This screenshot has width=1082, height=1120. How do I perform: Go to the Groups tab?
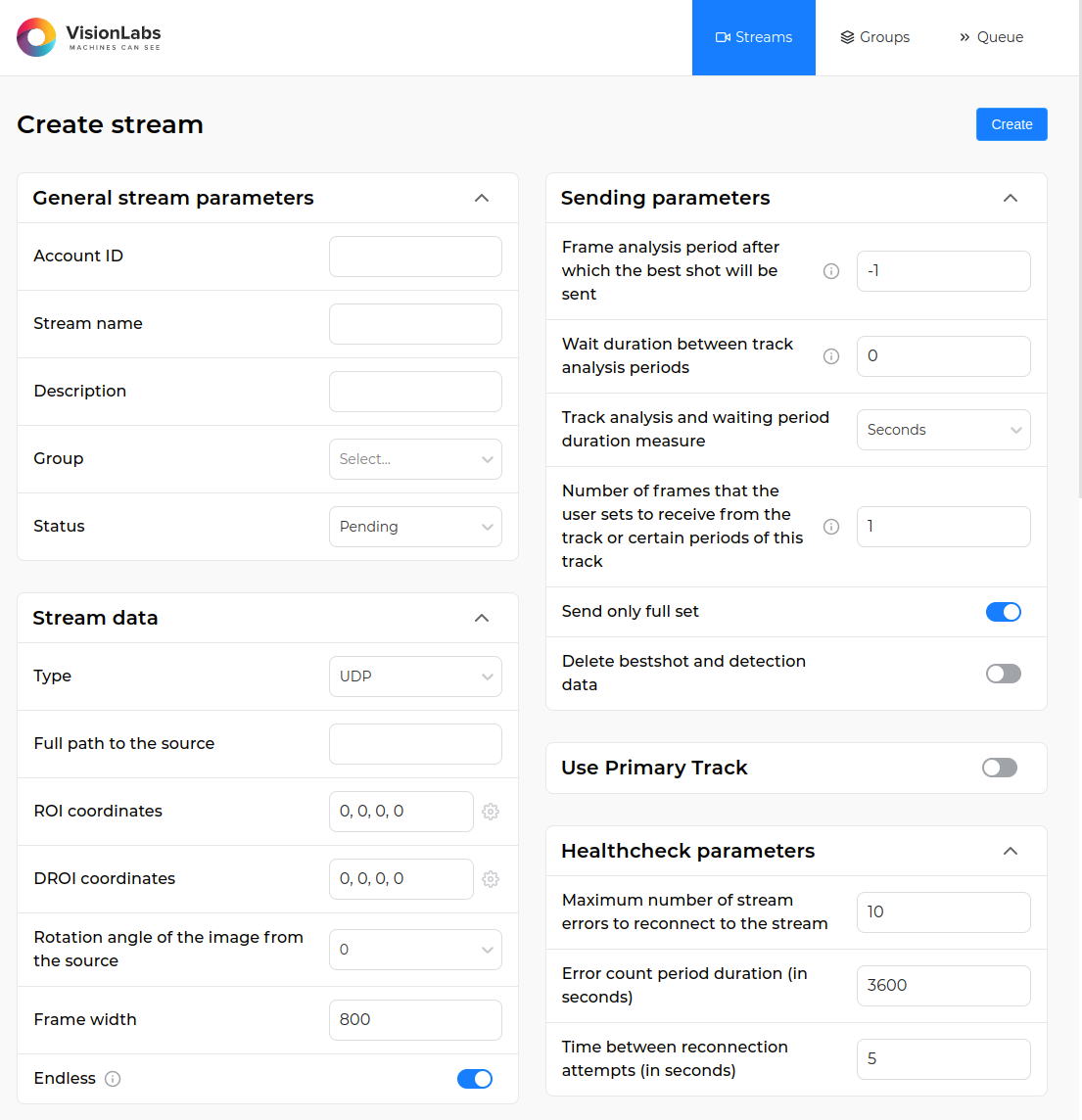click(875, 37)
